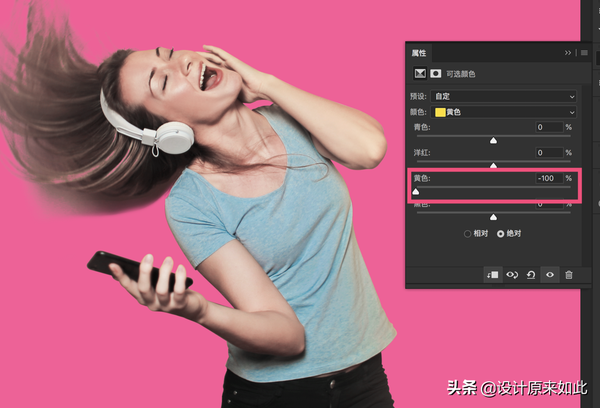Click the 黄色 slider handle
This screenshot has width=600, height=408.
pos(416,190)
